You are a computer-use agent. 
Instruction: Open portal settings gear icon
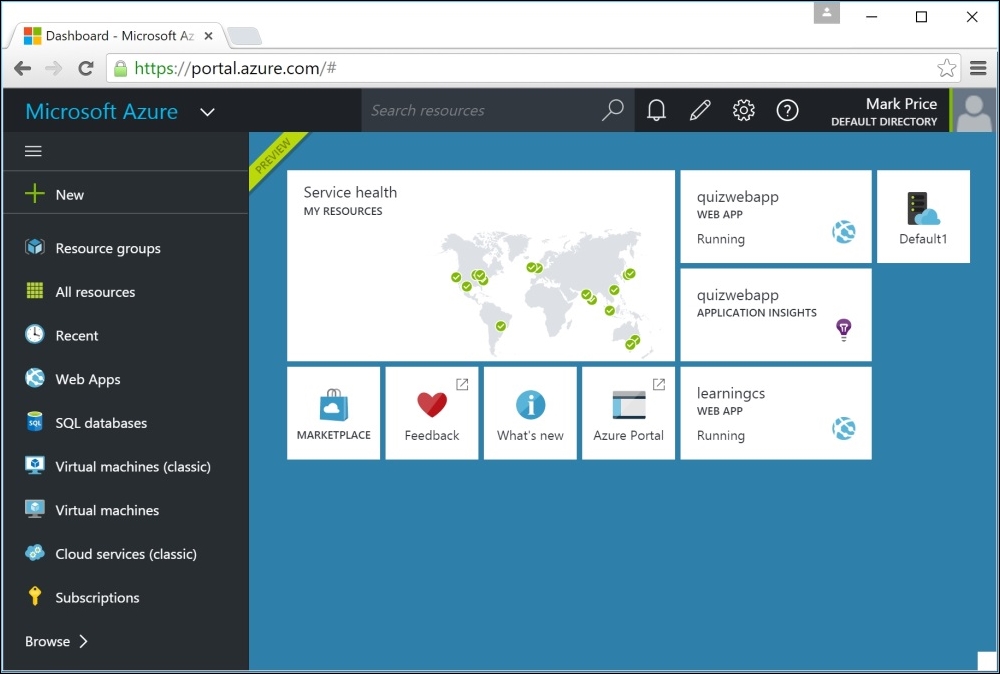tap(743, 110)
